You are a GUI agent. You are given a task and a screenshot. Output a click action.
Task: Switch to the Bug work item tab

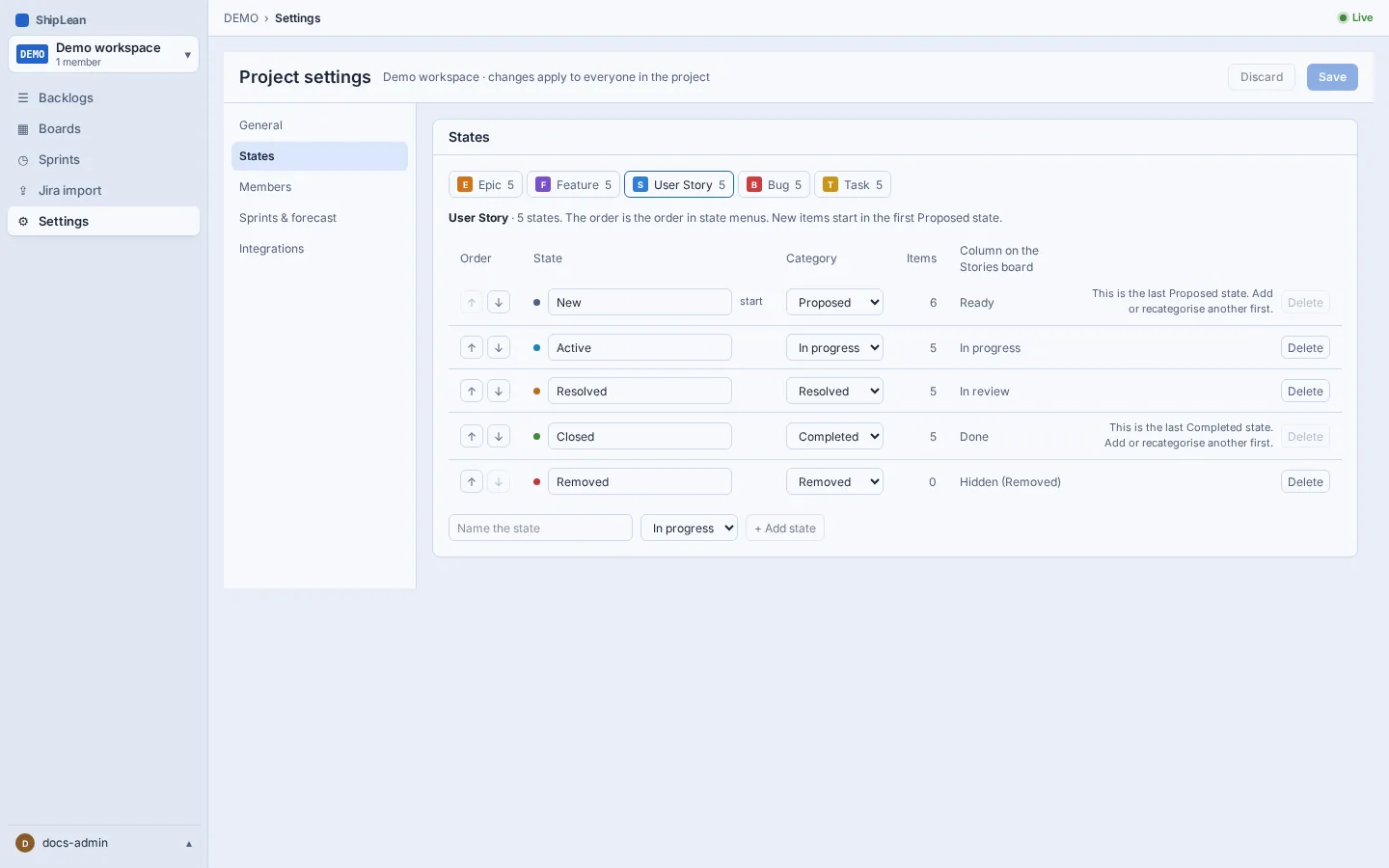click(774, 184)
